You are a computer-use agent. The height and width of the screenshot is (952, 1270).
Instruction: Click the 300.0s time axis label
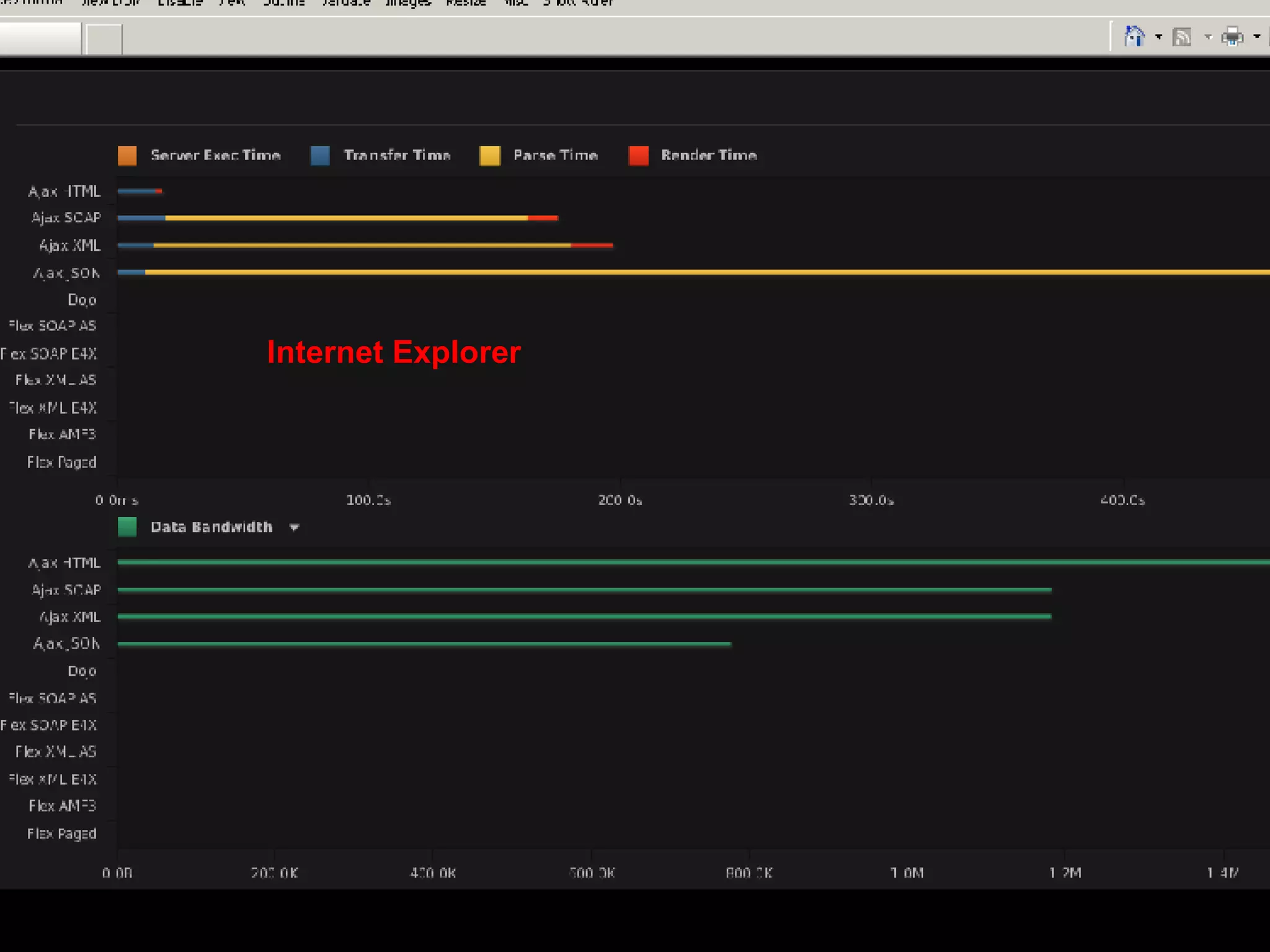click(871, 500)
